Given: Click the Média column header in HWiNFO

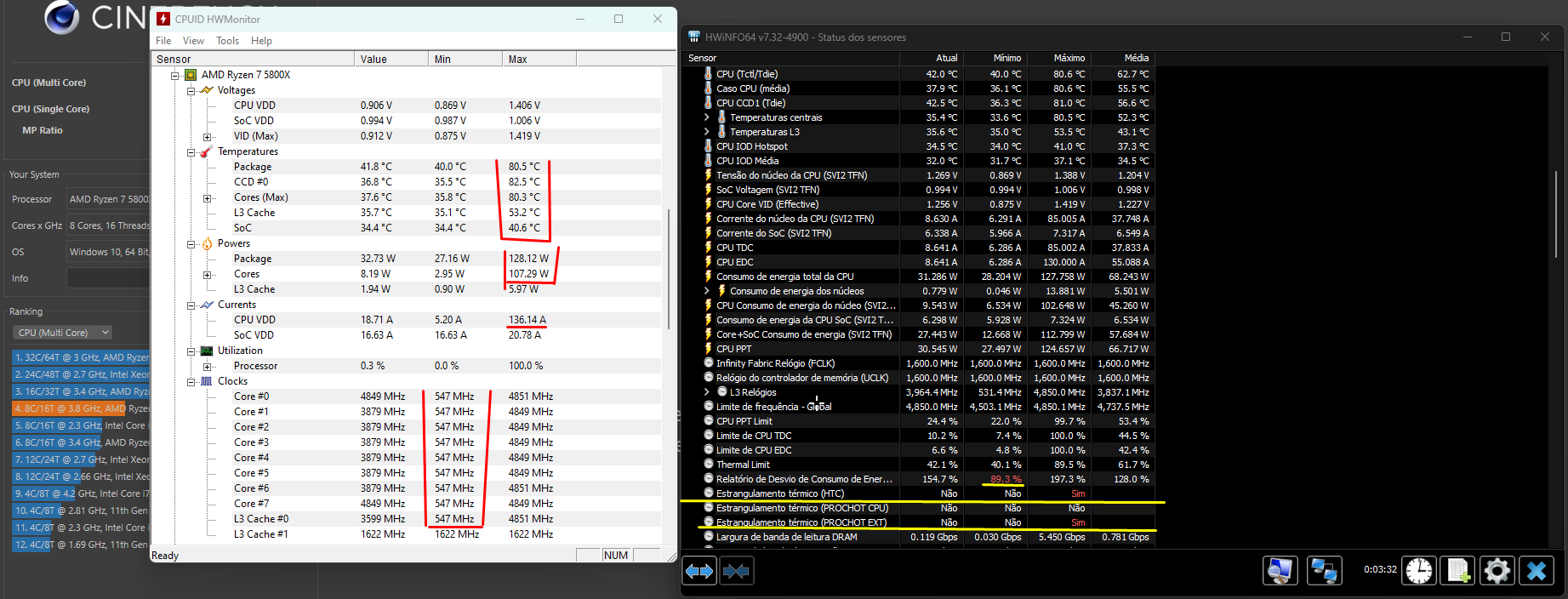Looking at the screenshot, I should pos(1123,58).
